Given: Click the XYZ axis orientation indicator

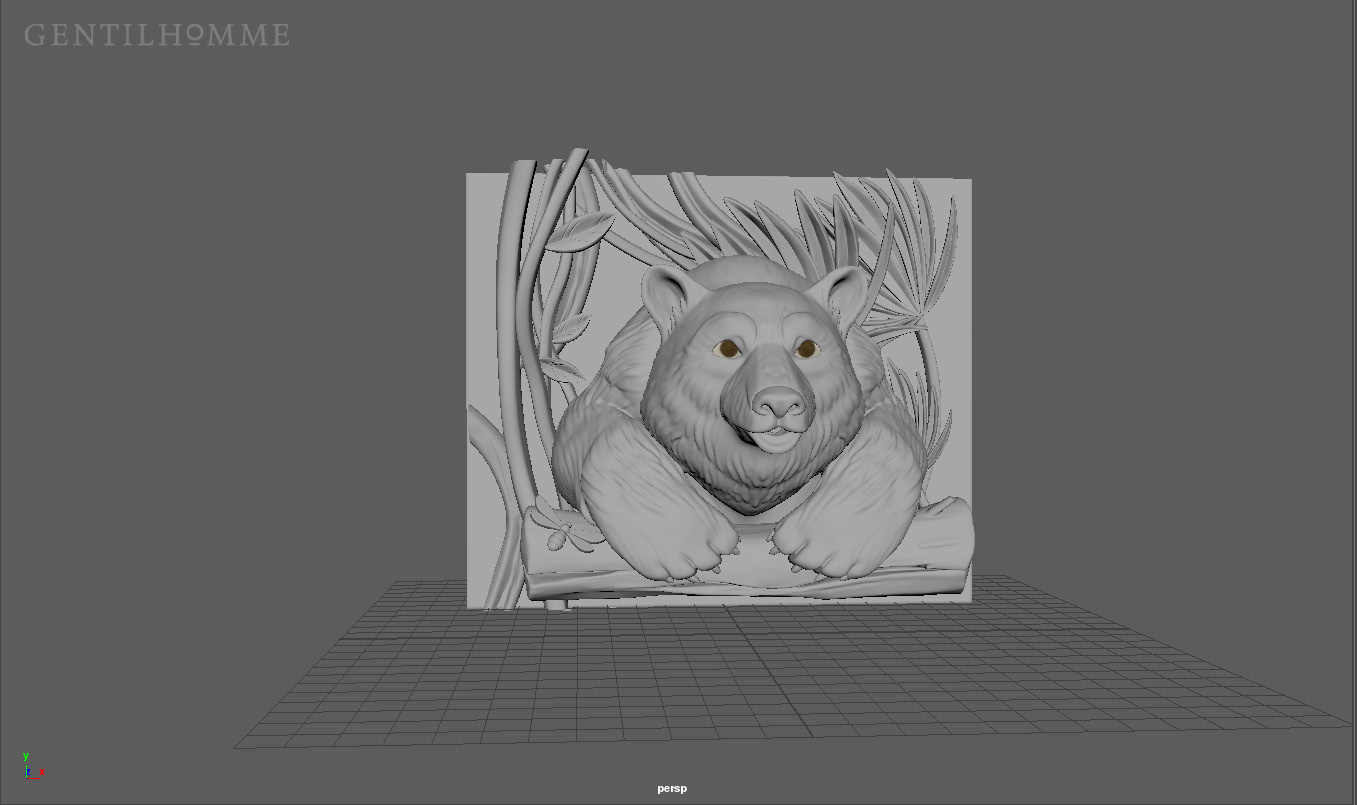Looking at the screenshot, I should pos(33,766).
